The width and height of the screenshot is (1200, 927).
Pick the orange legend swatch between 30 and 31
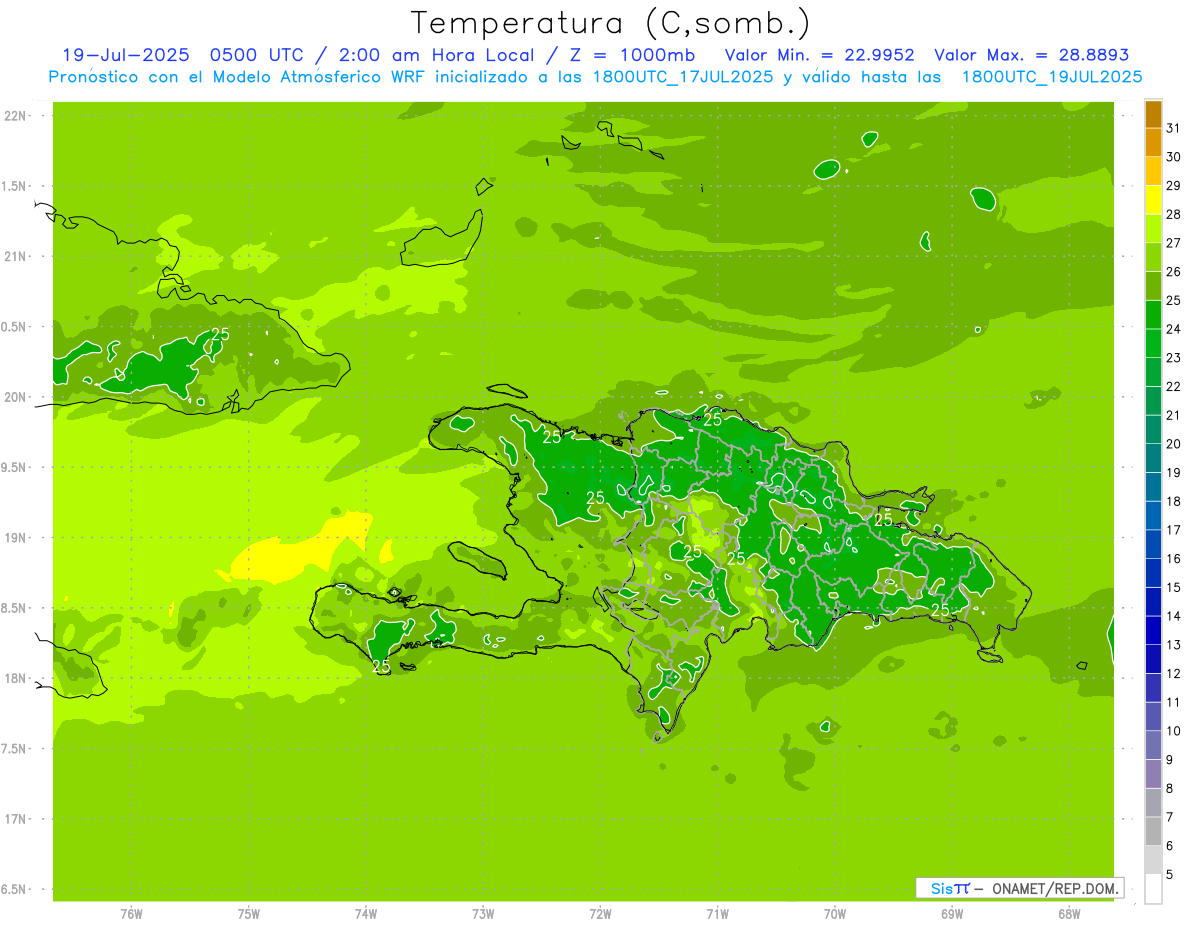point(1153,142)
